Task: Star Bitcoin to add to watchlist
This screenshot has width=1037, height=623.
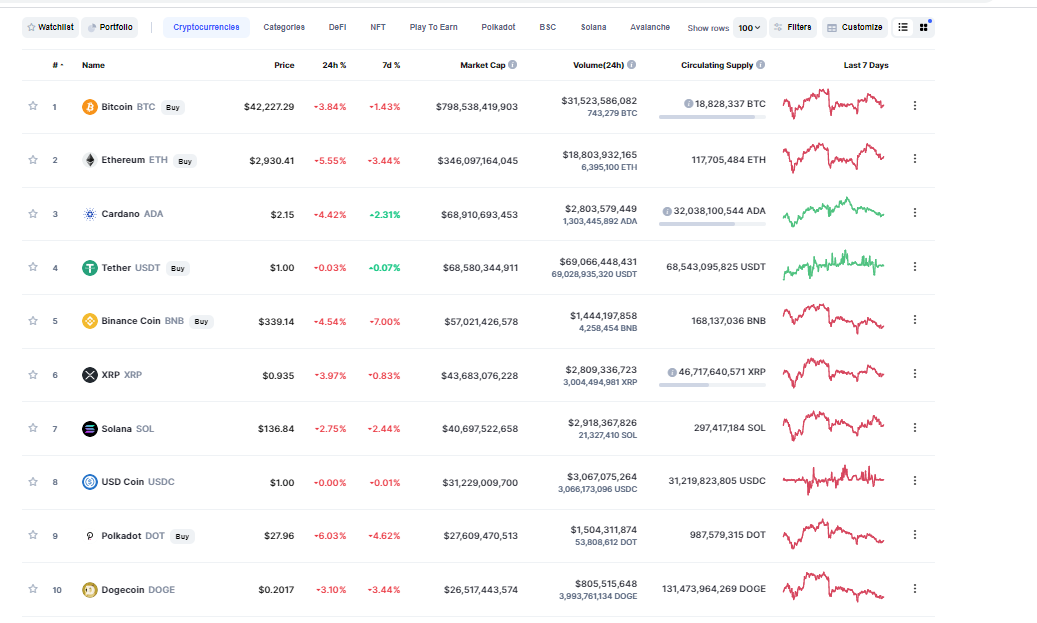Action: coord(33,106)
